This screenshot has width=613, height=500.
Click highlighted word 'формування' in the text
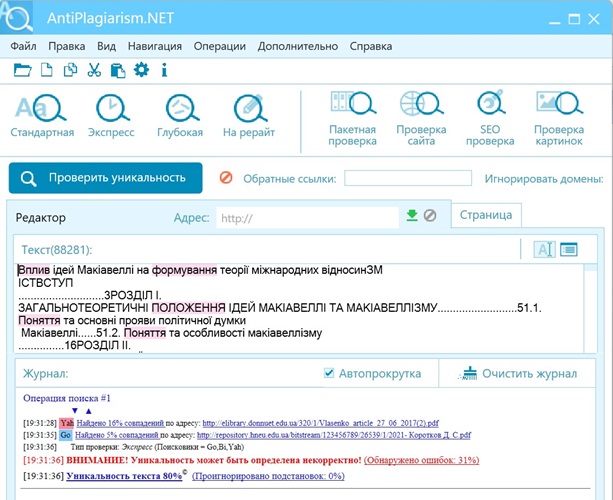point(184,270)
